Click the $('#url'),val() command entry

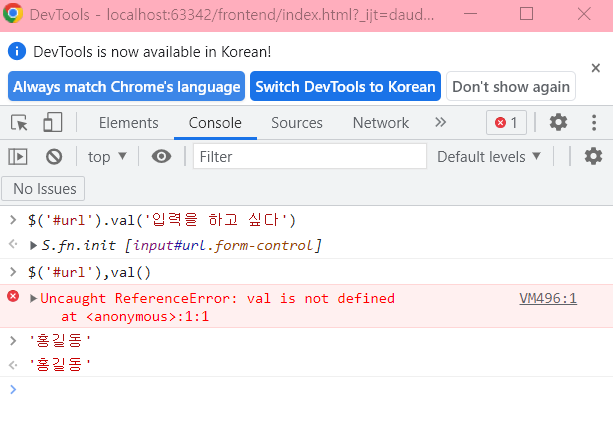click(x=89, y=272)
